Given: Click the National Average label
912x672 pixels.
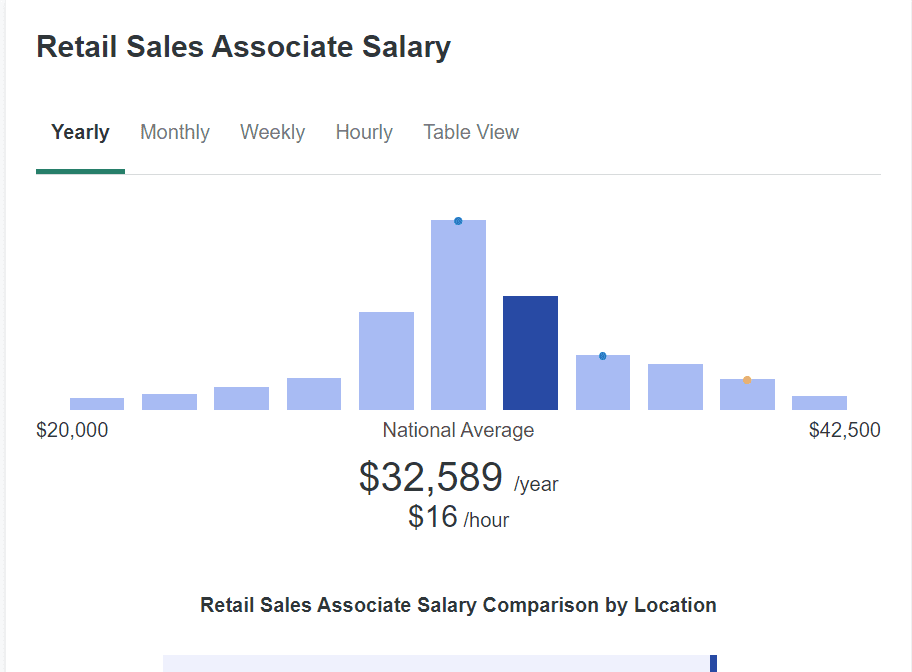Looking at the screenshot, I should click(x=458, y=430).
